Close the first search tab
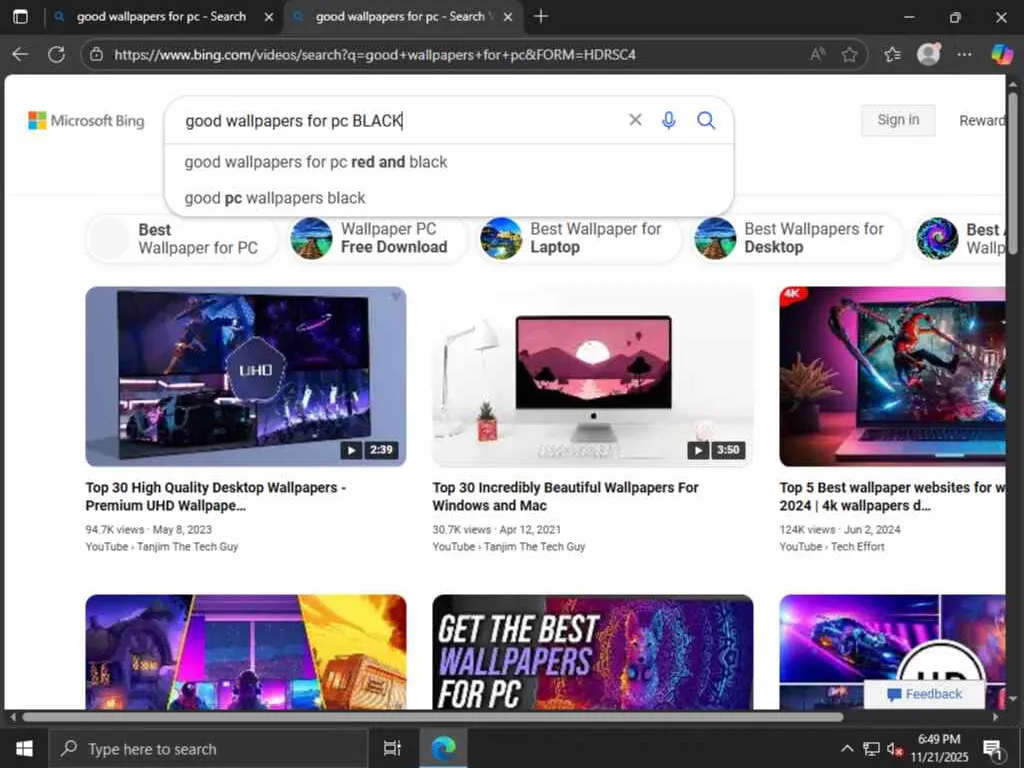This screenshot has height=768, width=1024. tap(268, 17)
